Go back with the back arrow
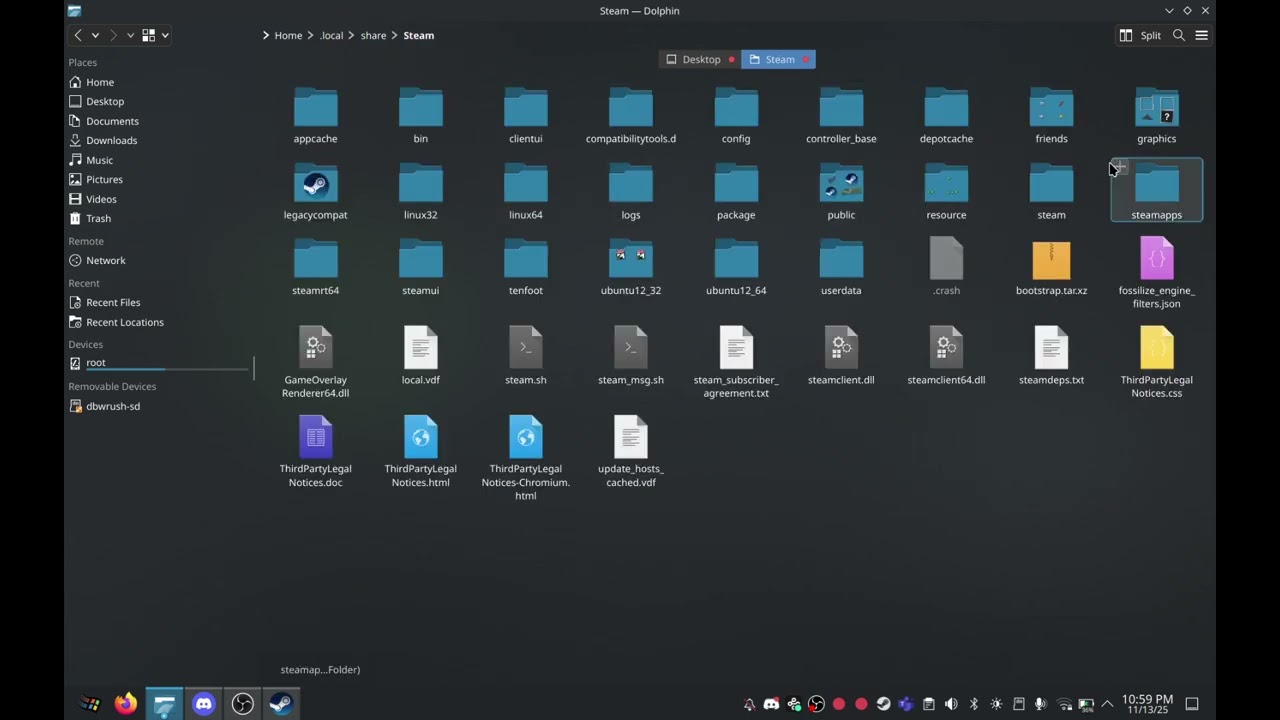 pyautogui.click(x=78, y=35)
